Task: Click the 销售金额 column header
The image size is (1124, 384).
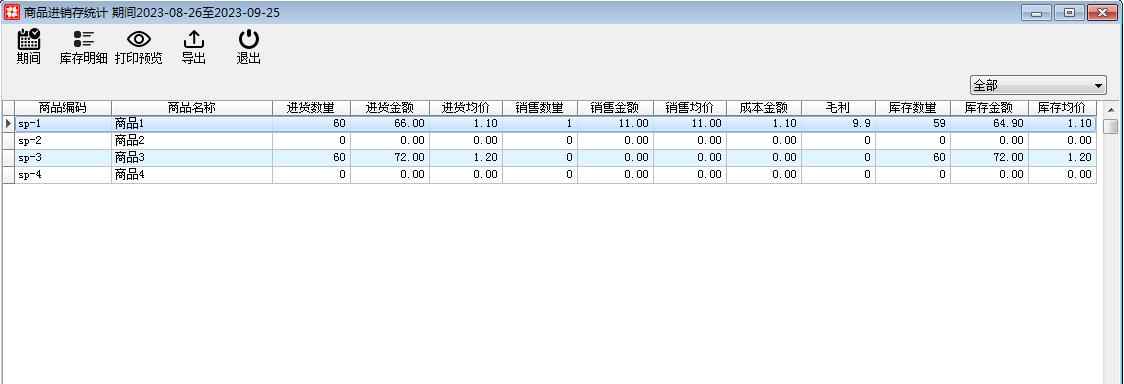Action: pos(615,108)
